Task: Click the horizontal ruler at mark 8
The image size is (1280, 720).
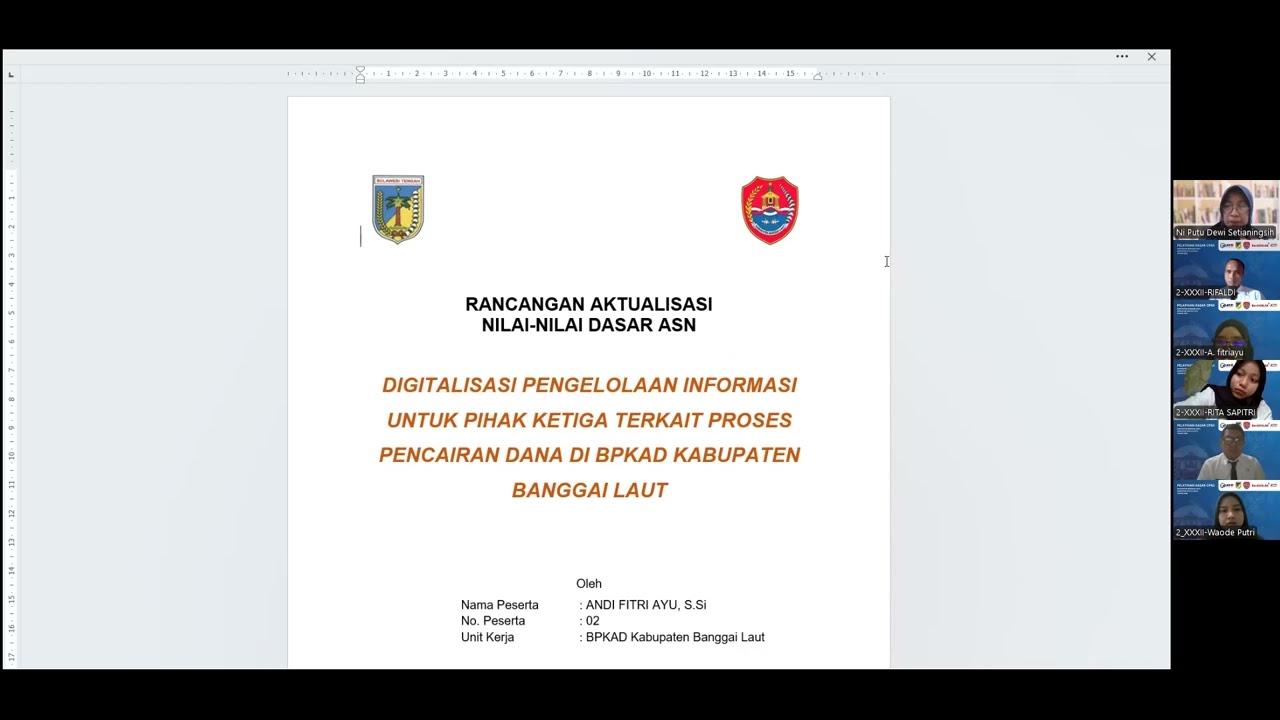Action: [x=589, y=74]
